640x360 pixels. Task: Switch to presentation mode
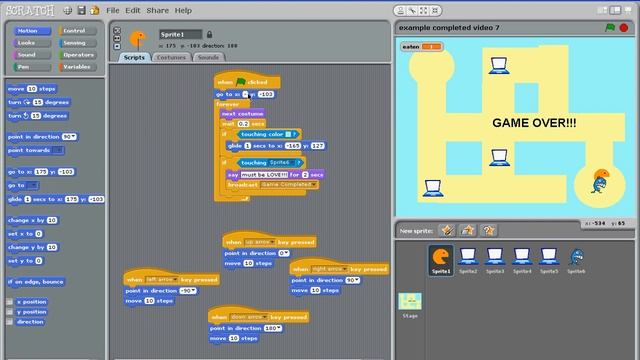click(628, 10)
